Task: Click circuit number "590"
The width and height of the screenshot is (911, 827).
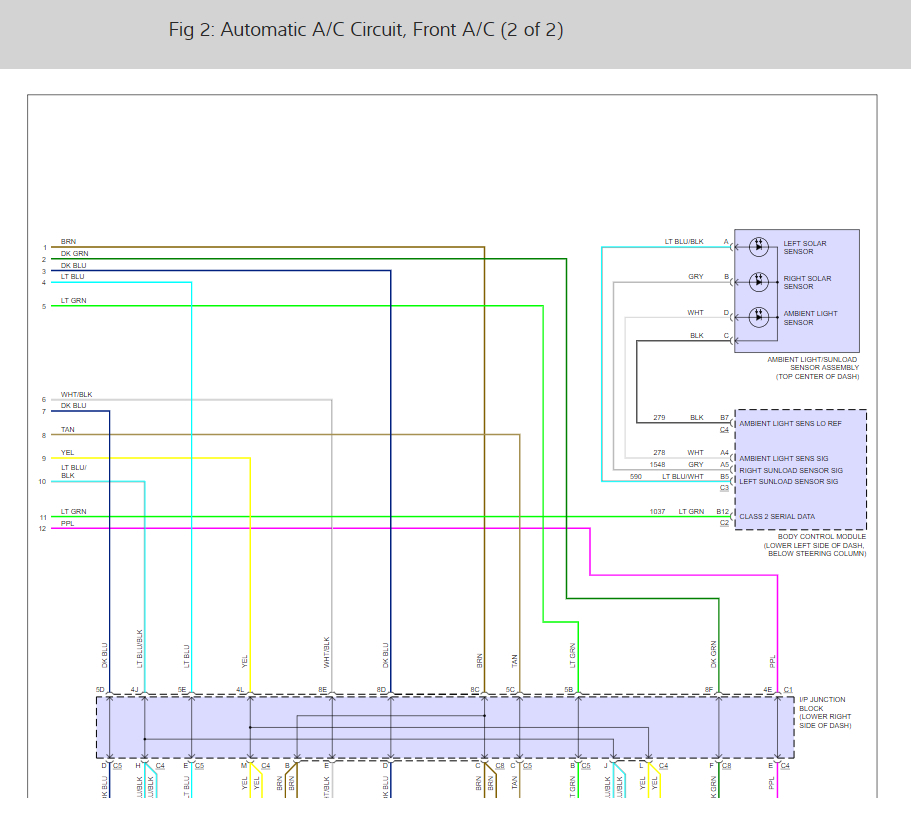Action: [x=636, y=477]
